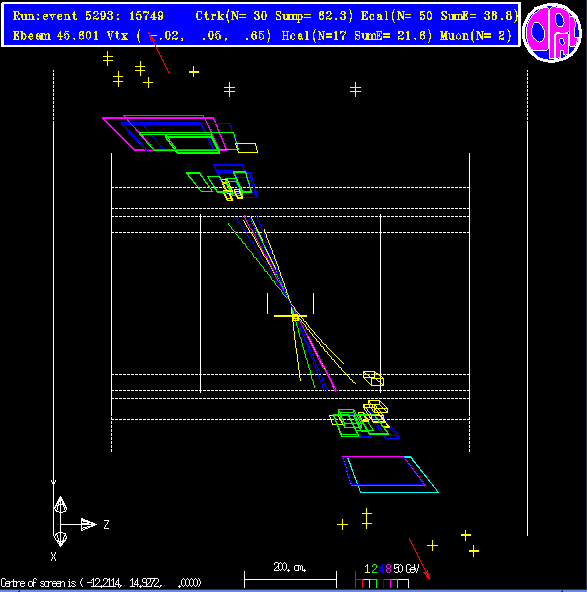Click the OPAL logo in the corner
The image size is (587, 592).
(x=552, y=32)
